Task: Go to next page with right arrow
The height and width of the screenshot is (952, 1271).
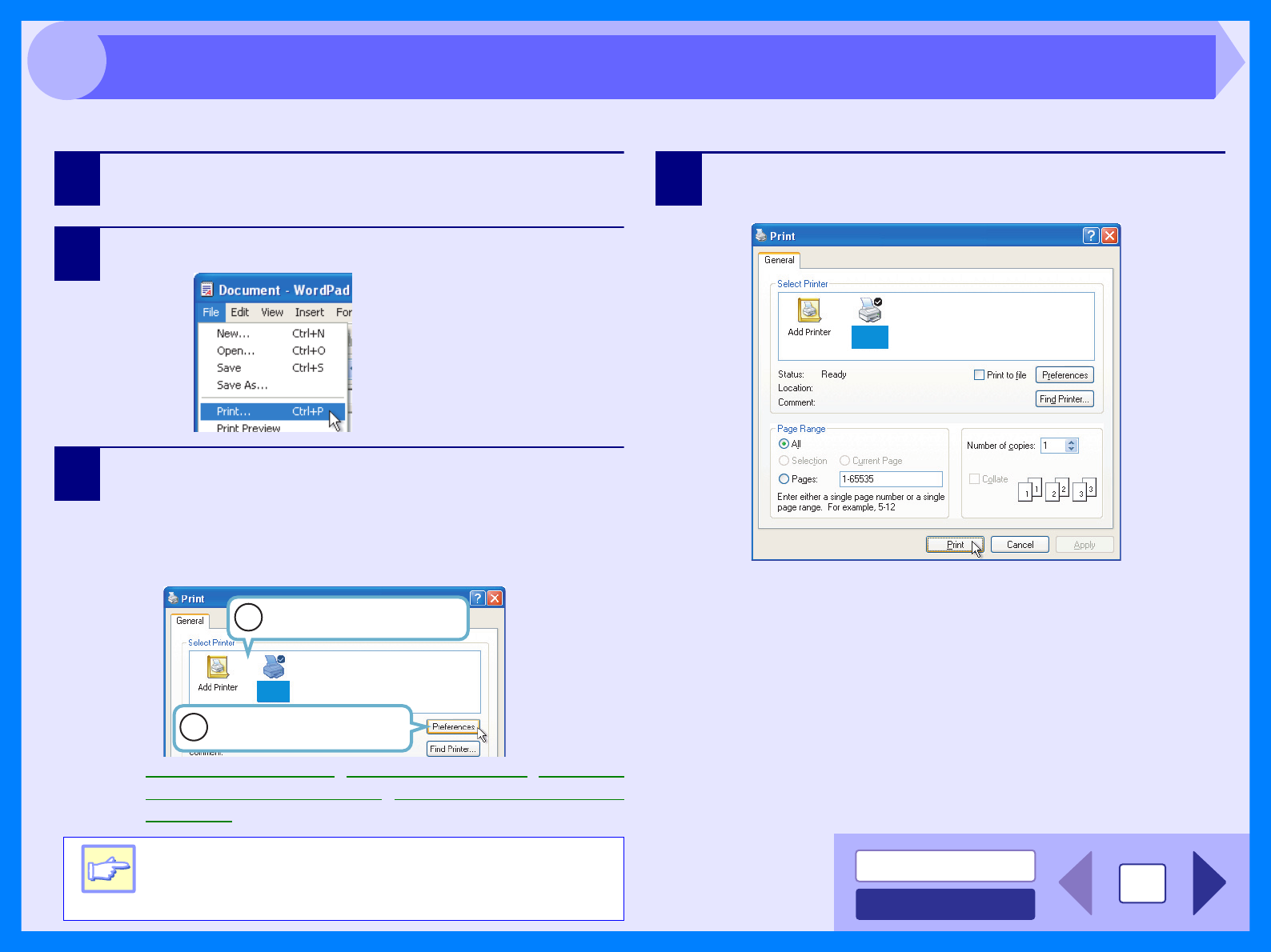Action: point(1209,883)
